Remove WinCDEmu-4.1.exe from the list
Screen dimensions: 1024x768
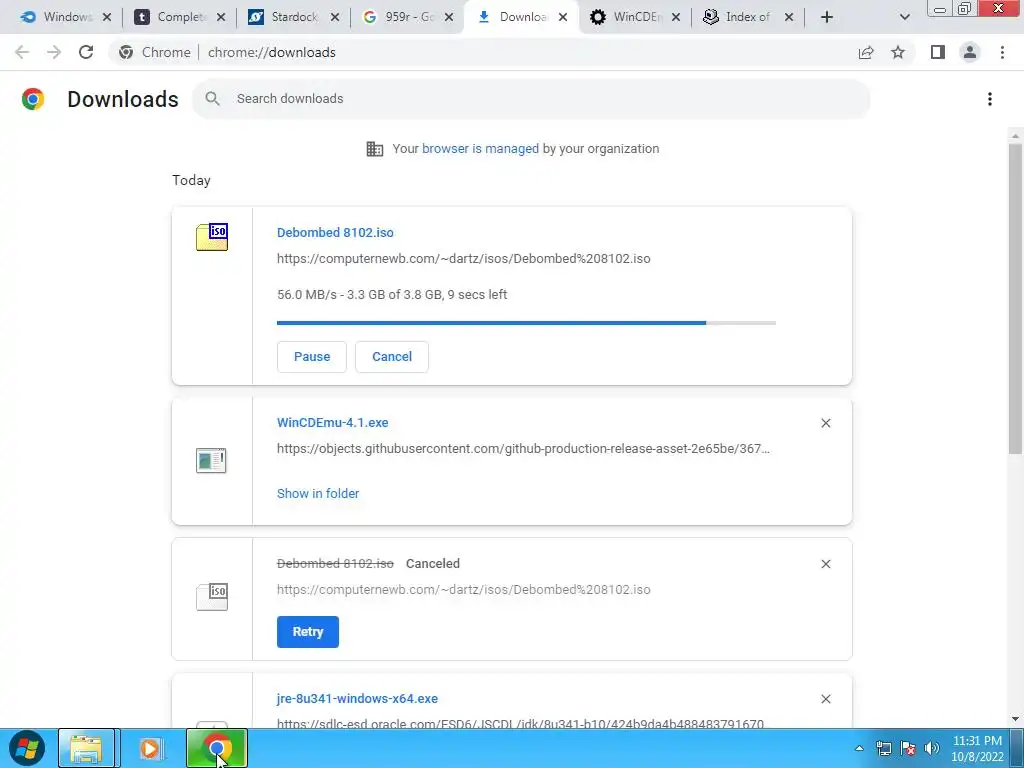(825, 423)
